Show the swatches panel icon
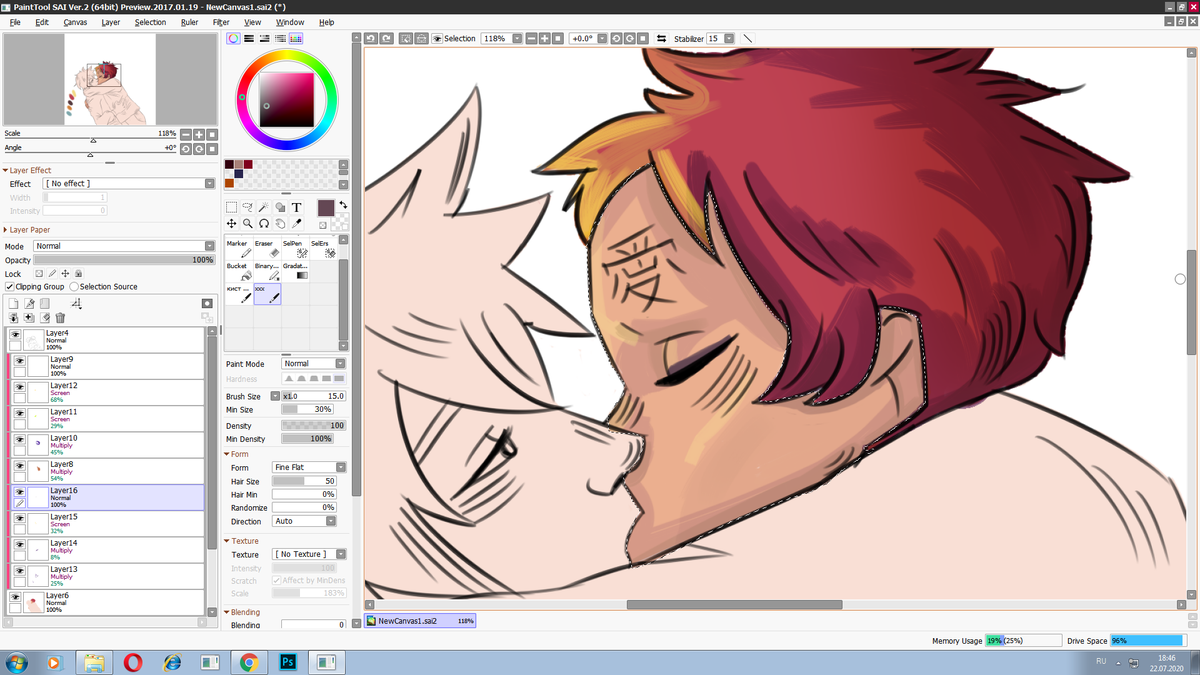Viewport: 1200px width, 675px height. pos(296,38)
